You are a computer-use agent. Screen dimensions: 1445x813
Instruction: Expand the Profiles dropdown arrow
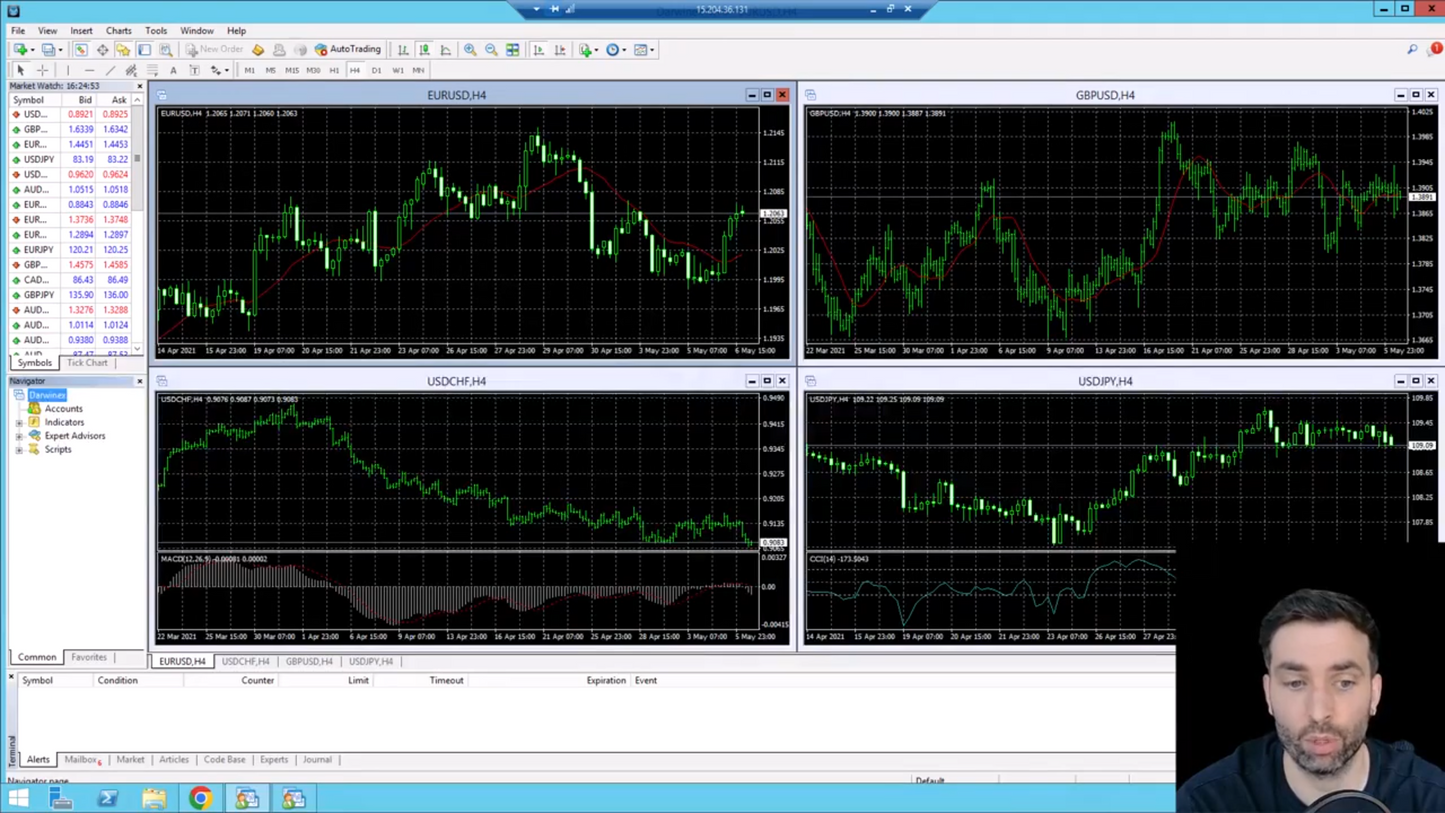tap(60, 50)
